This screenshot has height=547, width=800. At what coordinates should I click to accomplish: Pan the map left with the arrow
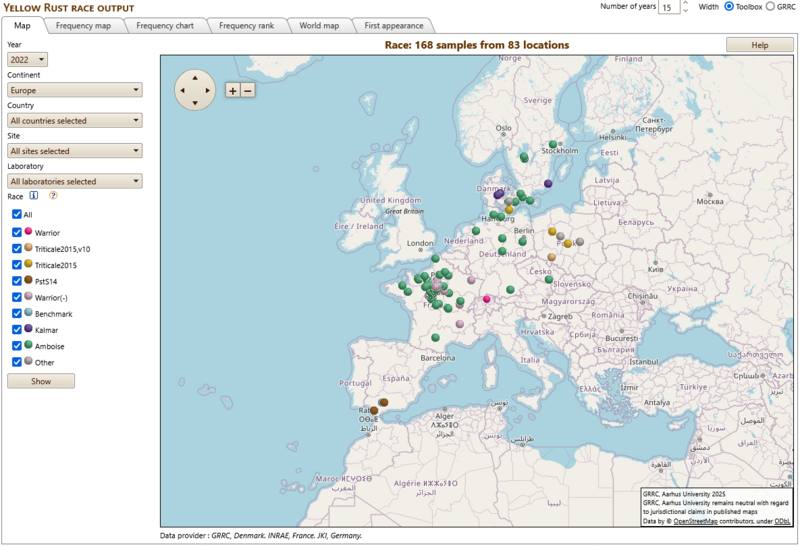click(x=181, y=90)
